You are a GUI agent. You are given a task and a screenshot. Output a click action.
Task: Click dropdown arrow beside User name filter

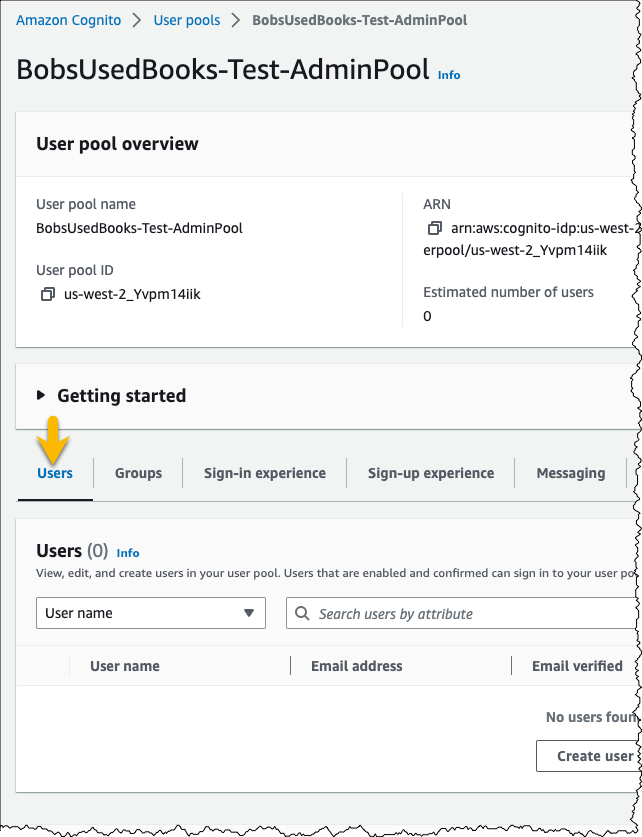249,613
